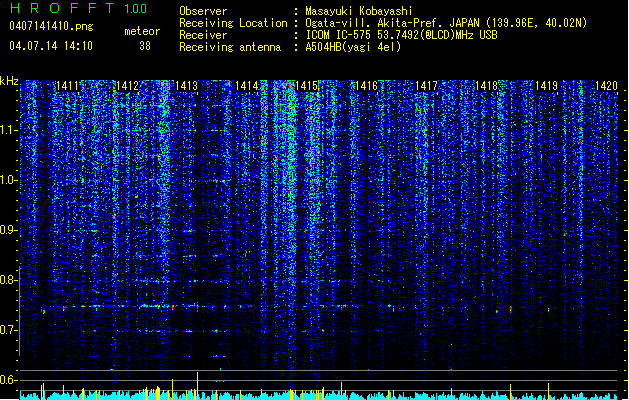Screen dimensions: 629x400
Task: Click the 'Observer' field label
Action: (x=203, y=11)
